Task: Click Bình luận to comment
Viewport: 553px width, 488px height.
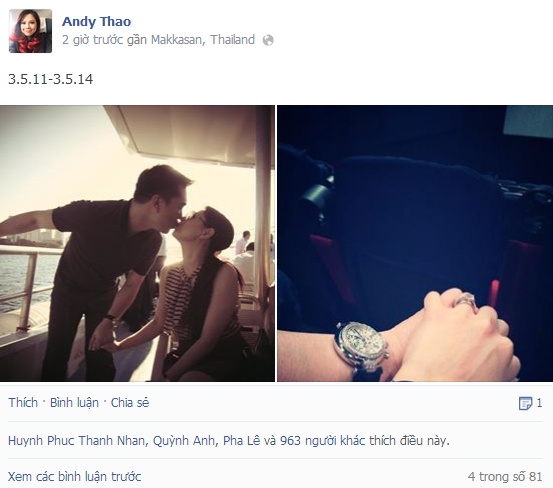Action: pyautogui.click(x=74, y=403)
